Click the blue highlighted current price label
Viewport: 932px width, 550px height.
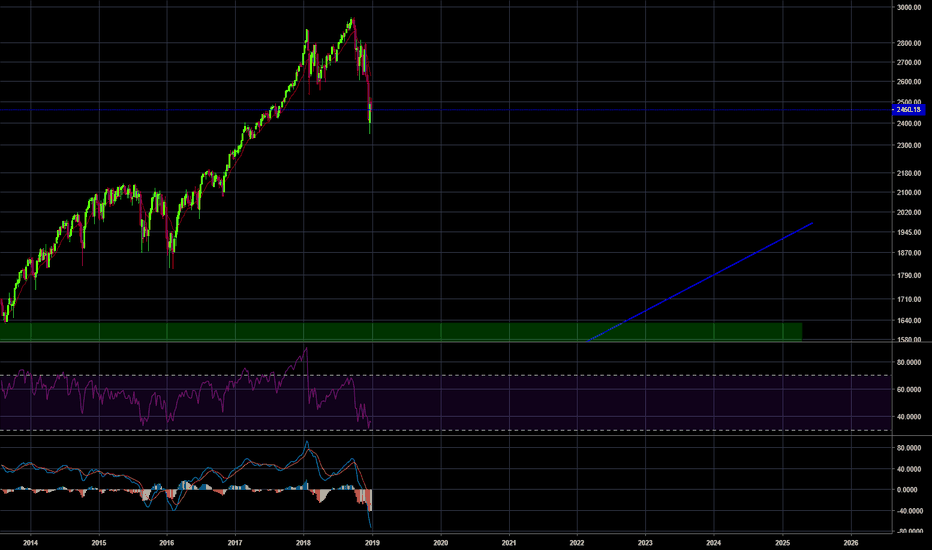[909, 109]
